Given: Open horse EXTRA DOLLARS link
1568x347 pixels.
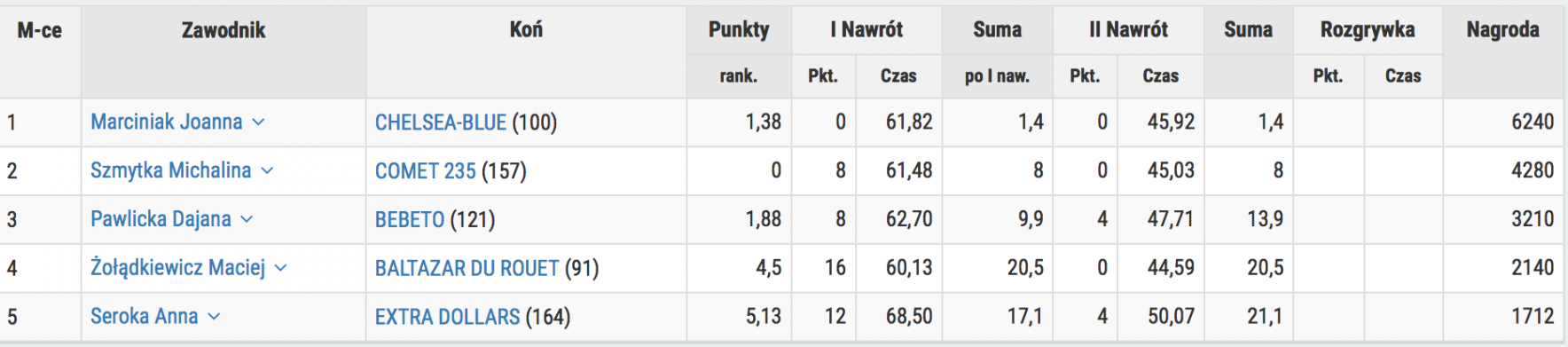Looking at the screenshot, I should tap(448, 317).
